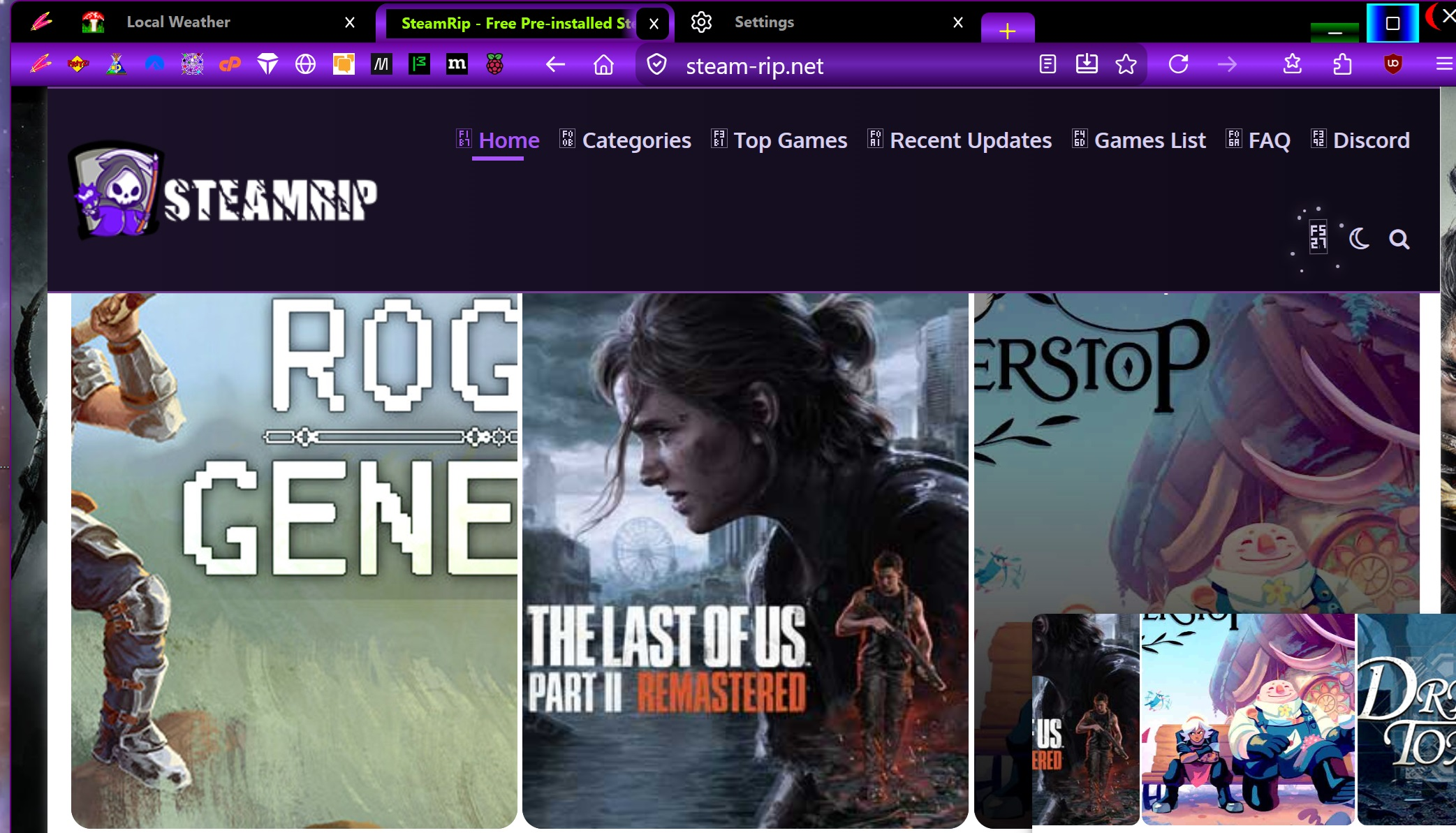Reload the SteamRip page

[x=1179, y=64]
